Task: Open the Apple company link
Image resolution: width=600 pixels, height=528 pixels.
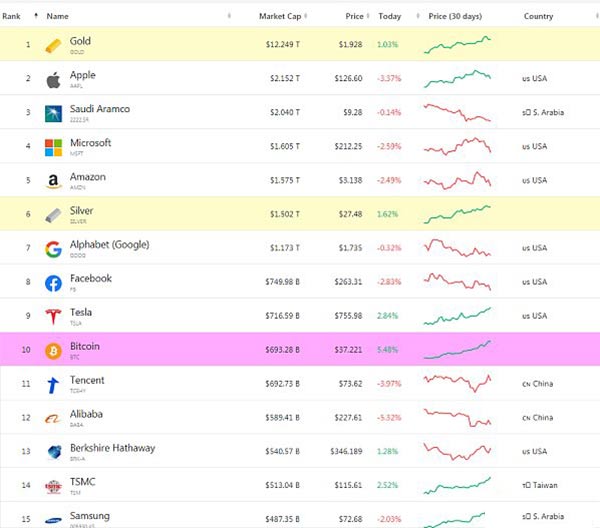Action: point(82,75)
